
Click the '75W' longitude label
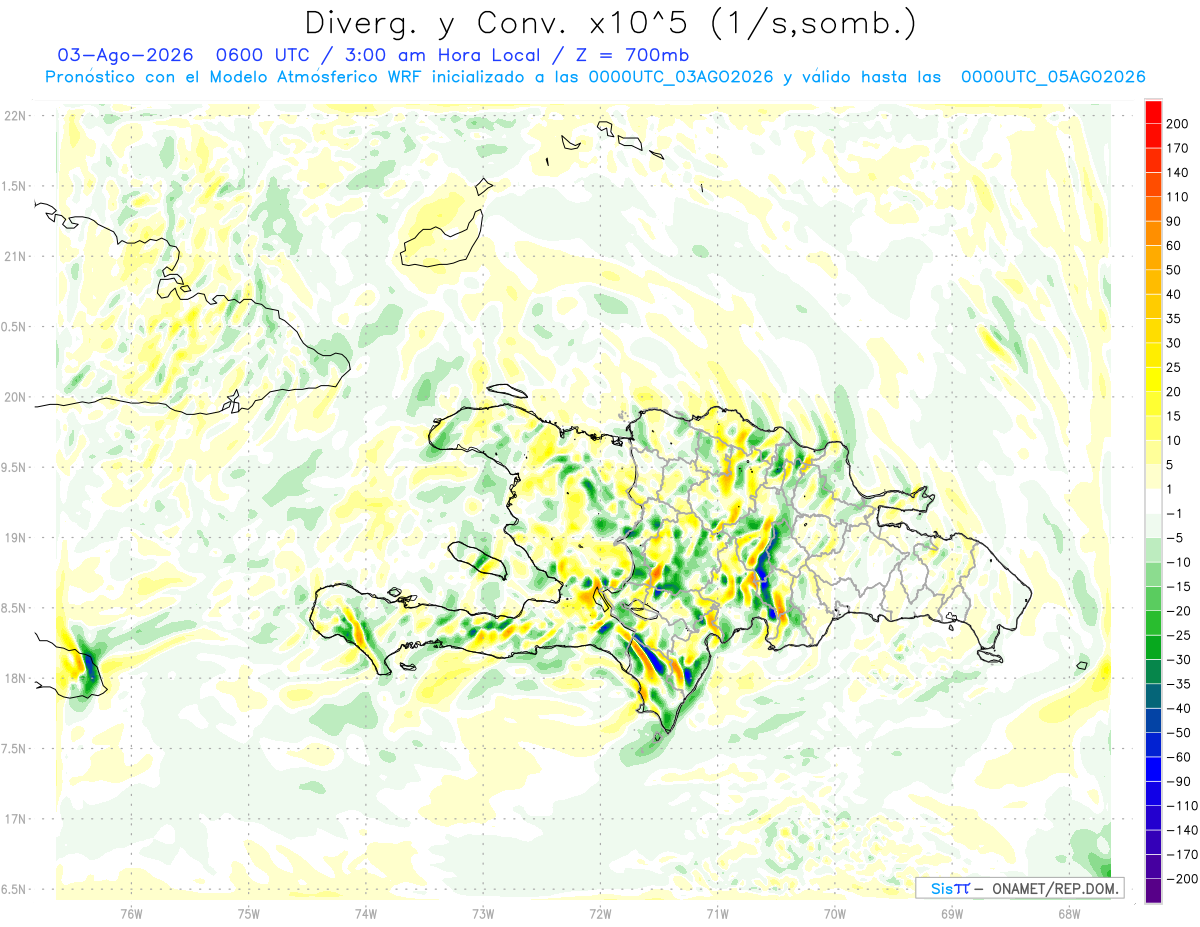pos(249,914)
